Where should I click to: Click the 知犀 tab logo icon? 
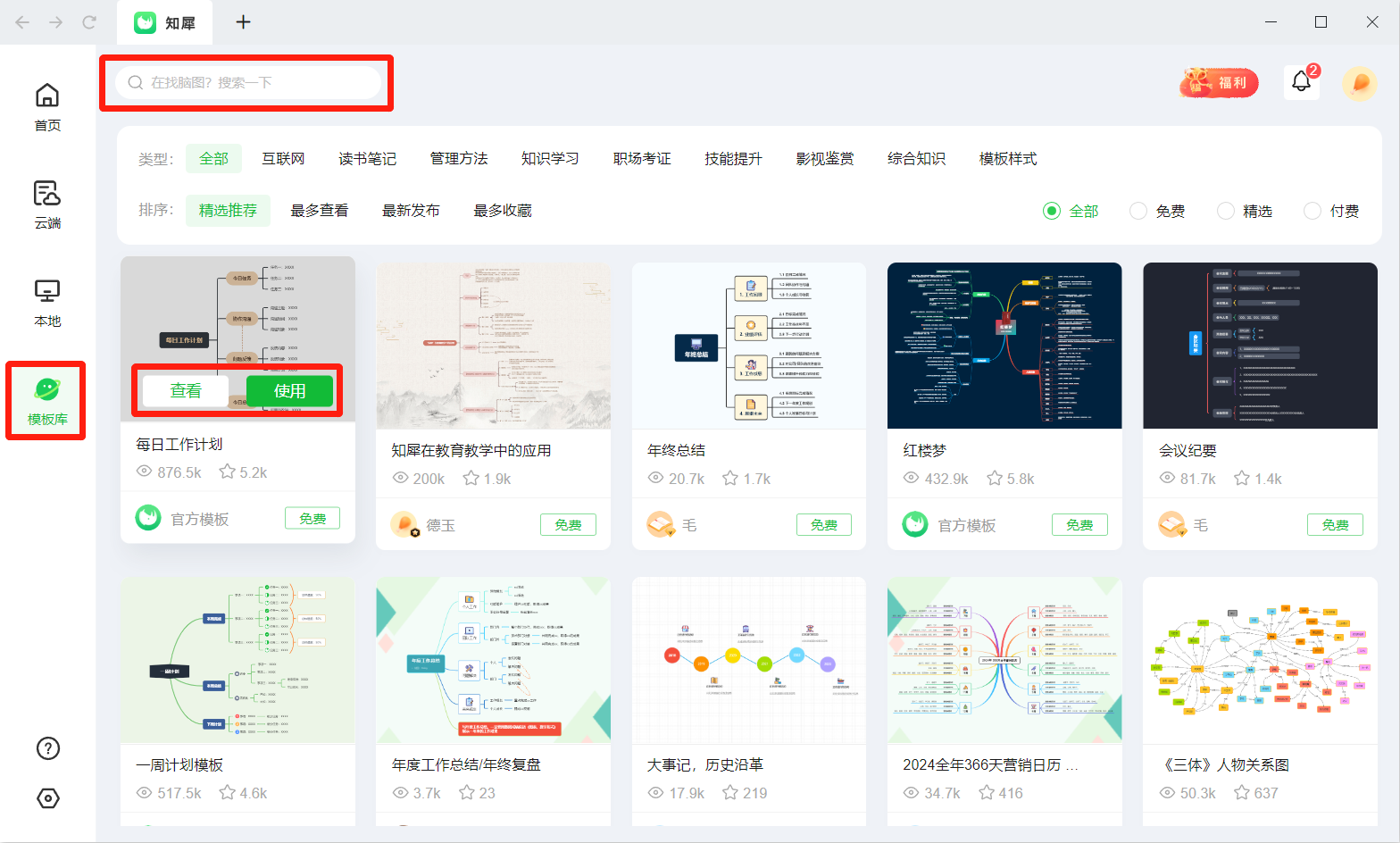click(x=146, y=22)
